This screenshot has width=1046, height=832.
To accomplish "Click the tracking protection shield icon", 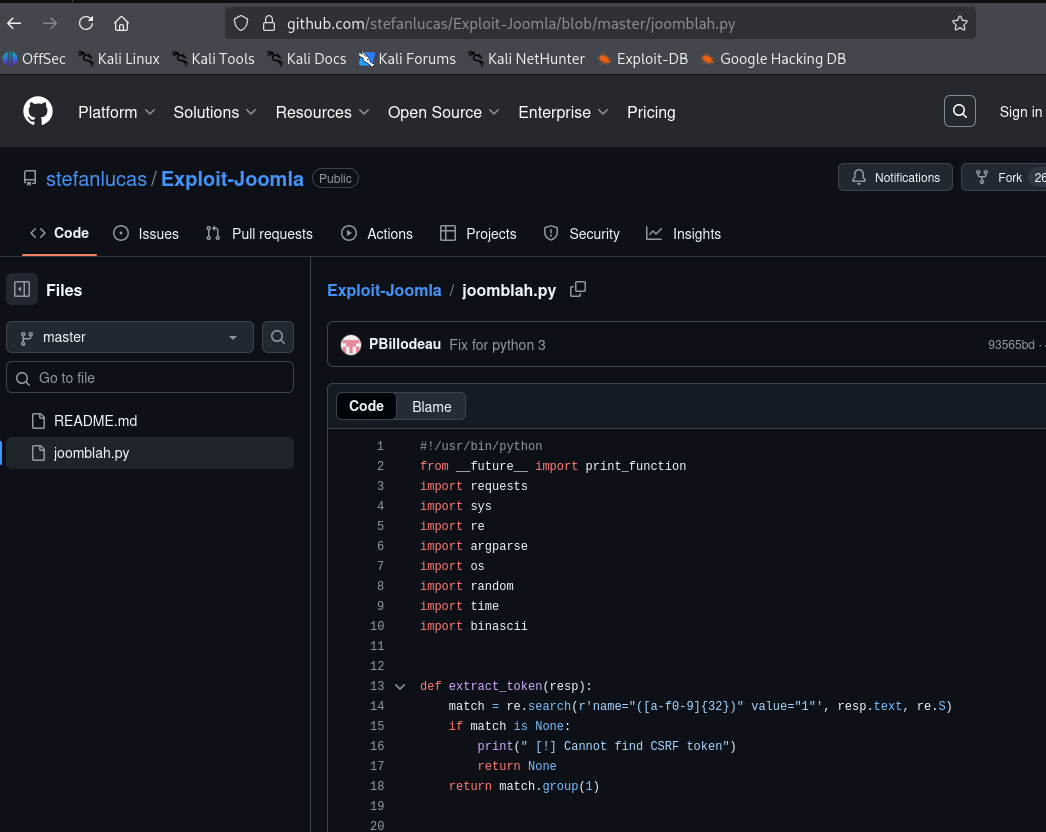I will pyautogui.click(x=239, y=22).
